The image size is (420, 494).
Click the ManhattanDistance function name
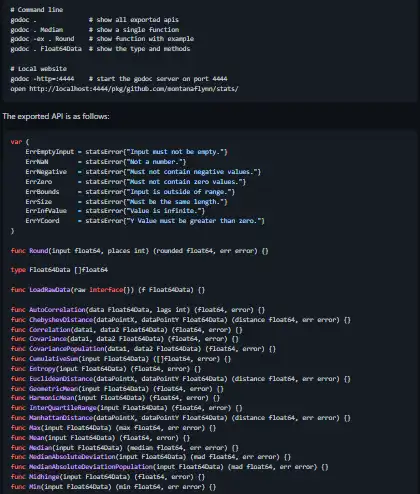coord(61,418)
